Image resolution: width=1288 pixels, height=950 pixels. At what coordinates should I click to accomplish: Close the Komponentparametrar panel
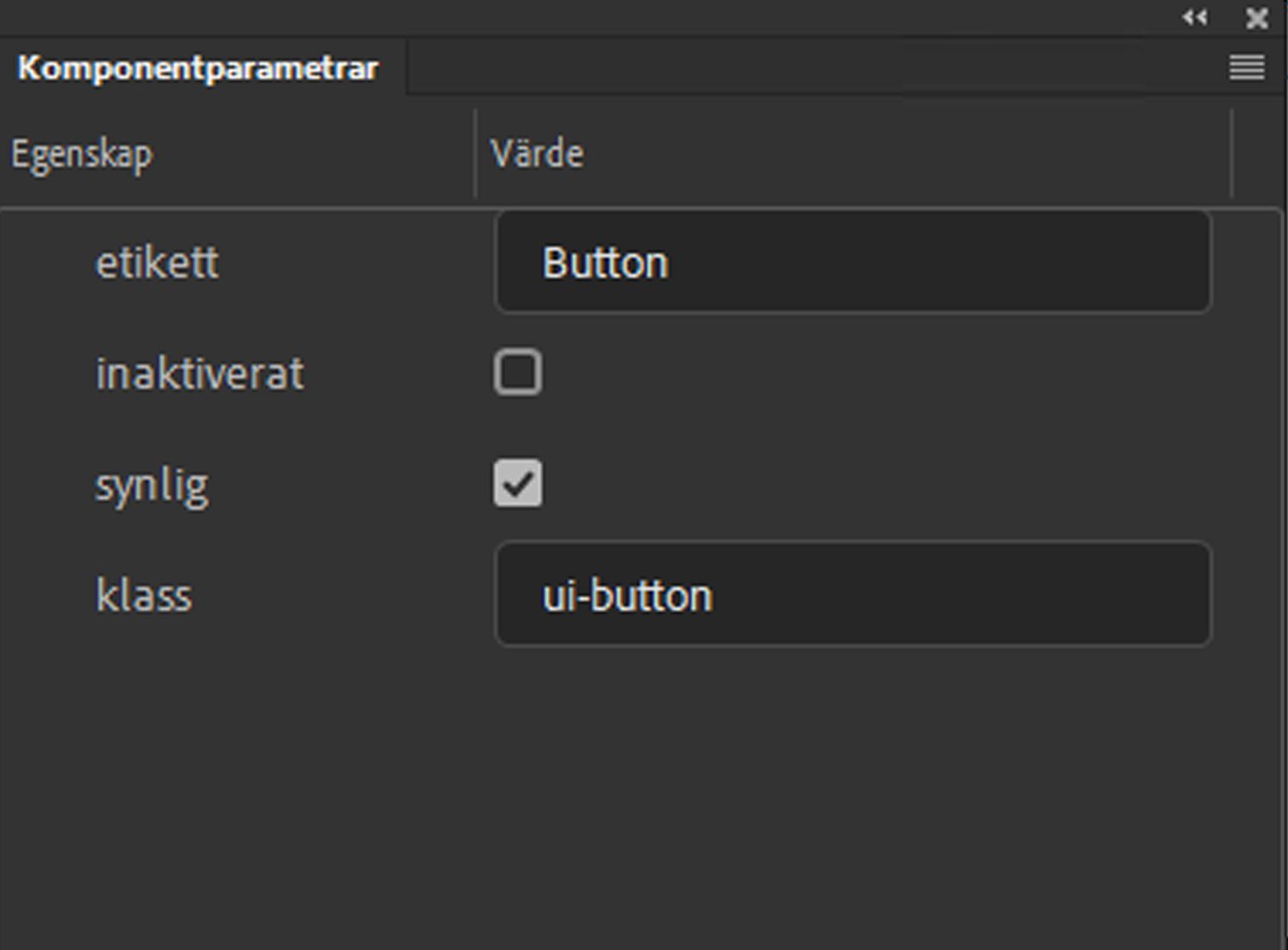pos(1256,17)
